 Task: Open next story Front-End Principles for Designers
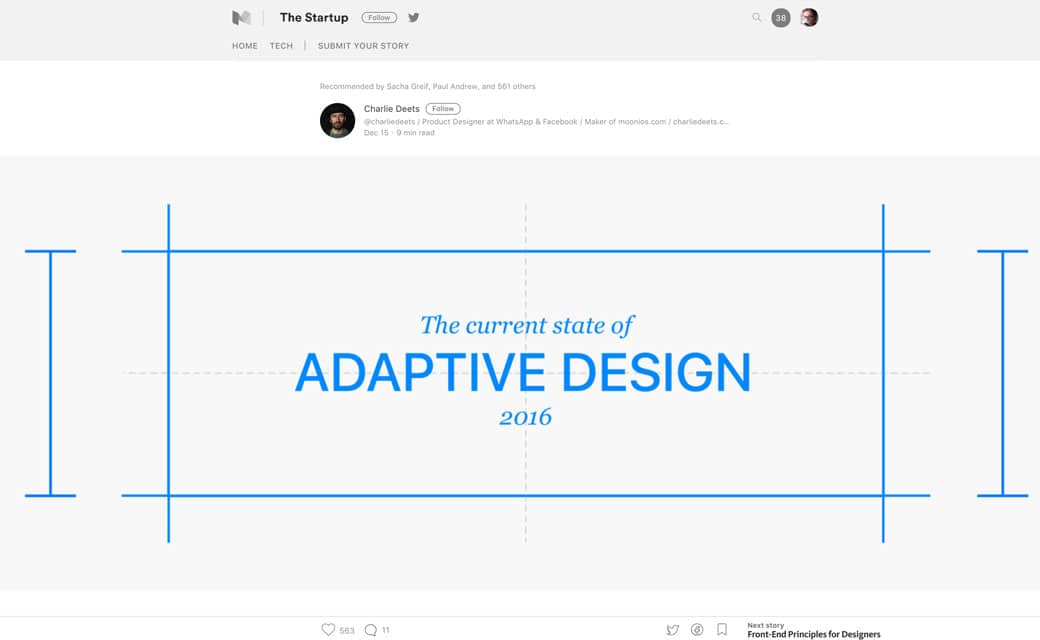click(813, 634)
